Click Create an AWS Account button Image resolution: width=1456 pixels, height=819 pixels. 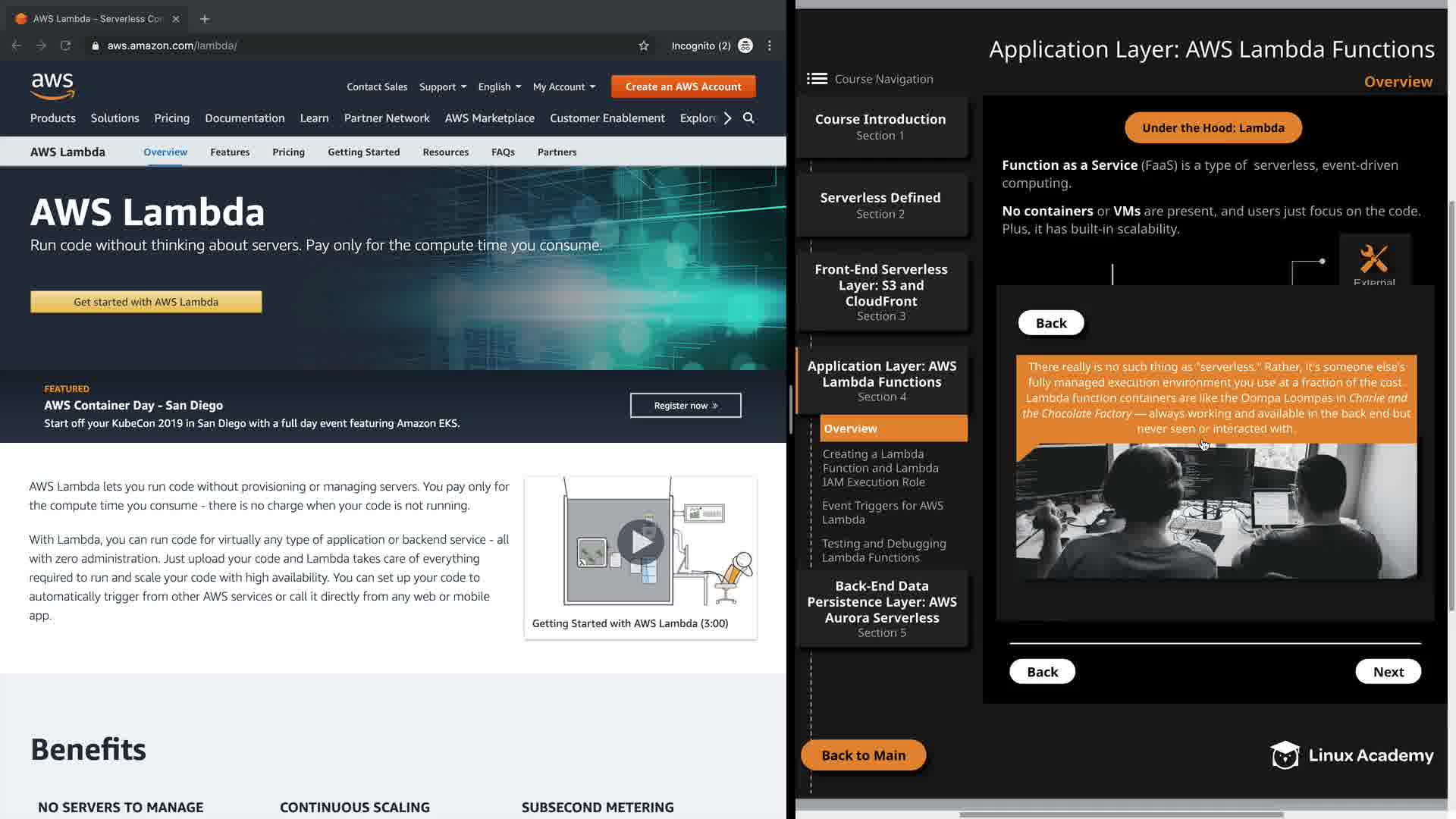683,86
